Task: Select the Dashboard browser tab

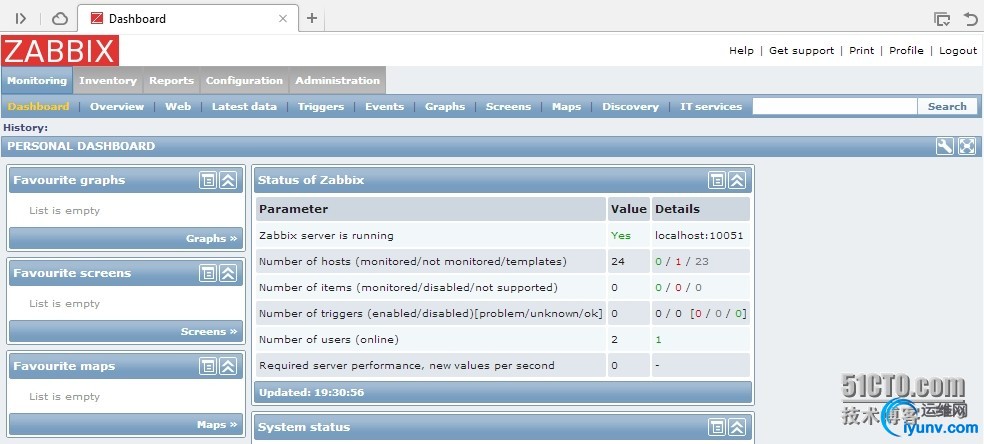Action: (188, 19)
